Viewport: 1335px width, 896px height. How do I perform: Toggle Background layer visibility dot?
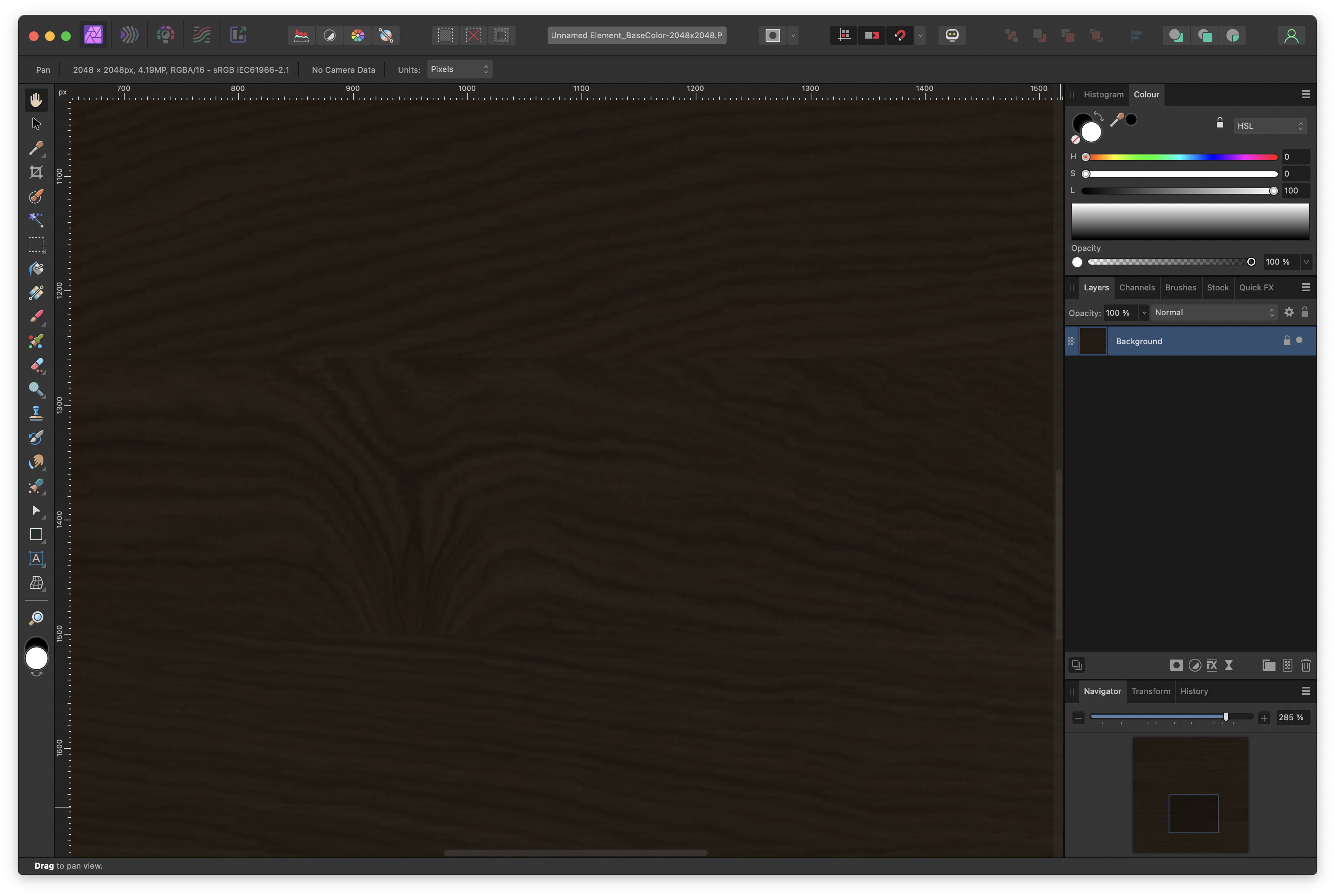pyautogui.click(x=1299, y=340)
